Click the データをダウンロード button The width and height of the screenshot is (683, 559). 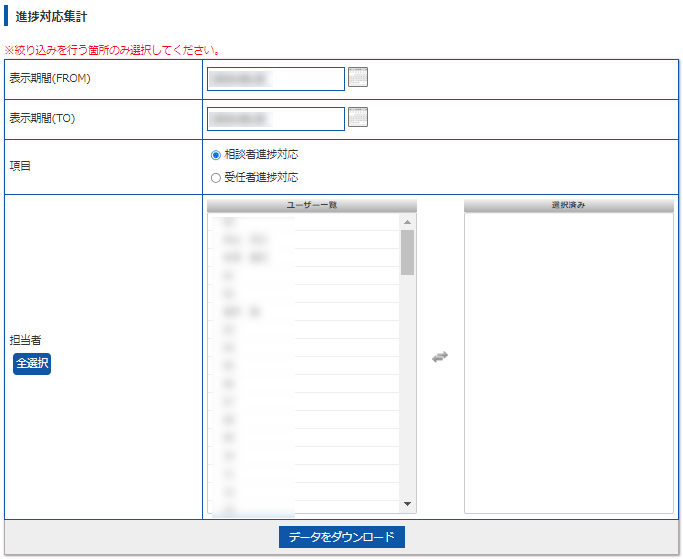341,537
